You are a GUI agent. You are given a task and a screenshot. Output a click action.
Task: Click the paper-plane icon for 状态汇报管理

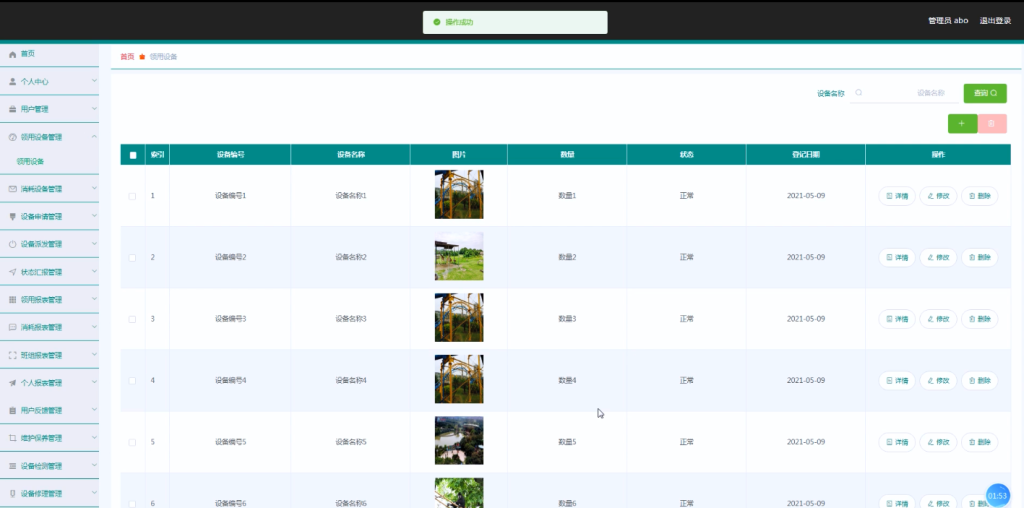[x=12, y=272]
